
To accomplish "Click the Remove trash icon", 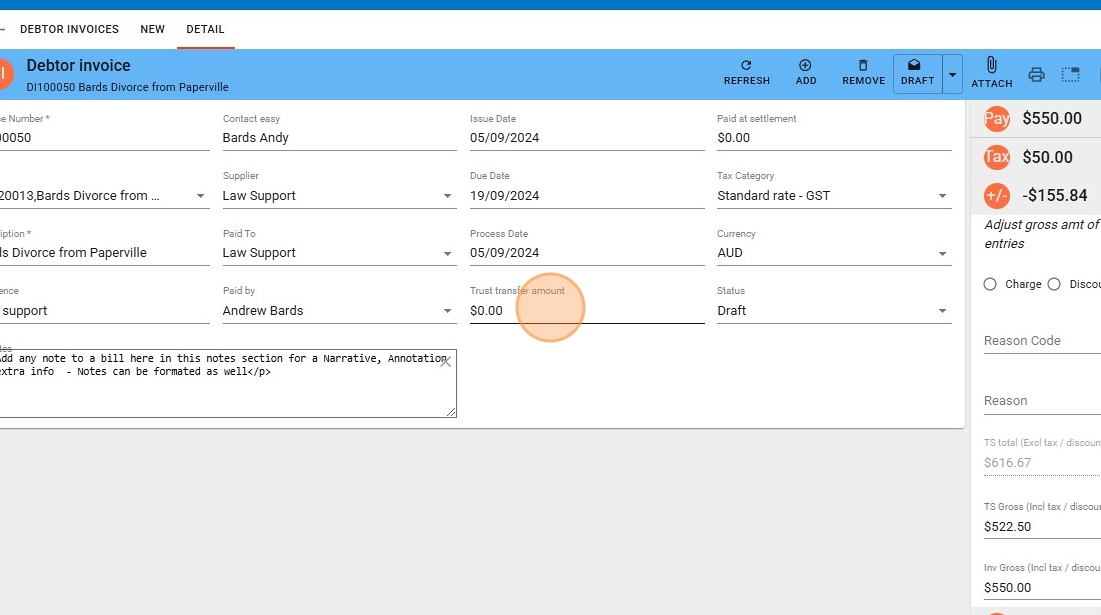I will (x=863, y=65).
